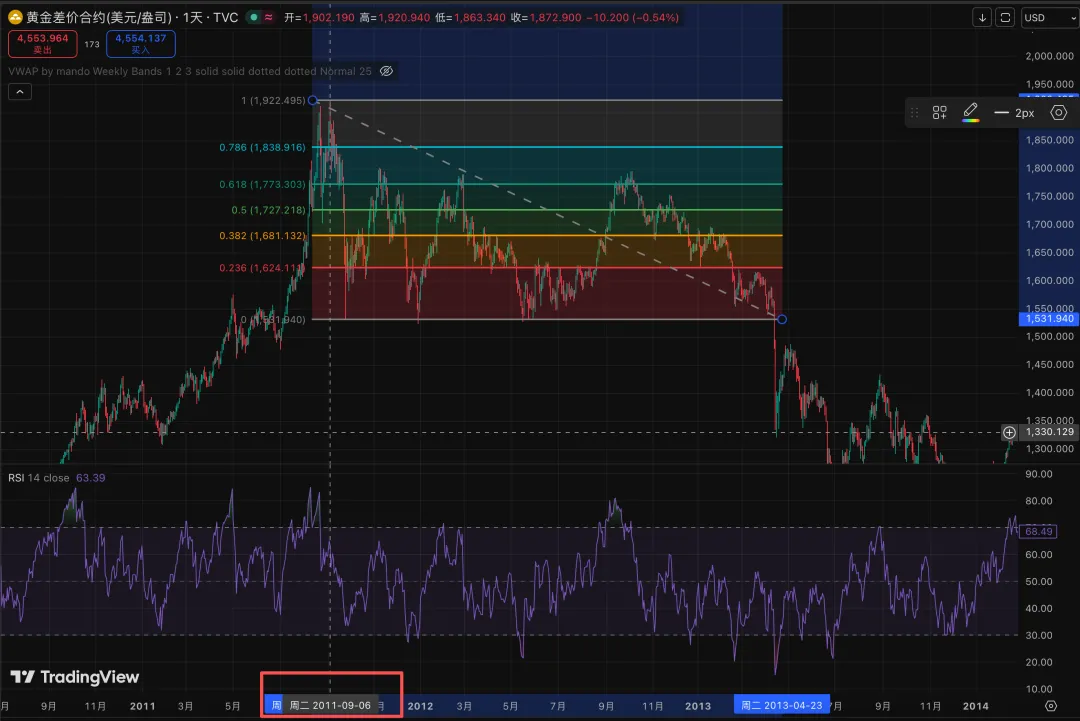Click the 1,330.129 crosshair price label
The height and width of the screenshot is (721, 1080).
click(1049, 432)
